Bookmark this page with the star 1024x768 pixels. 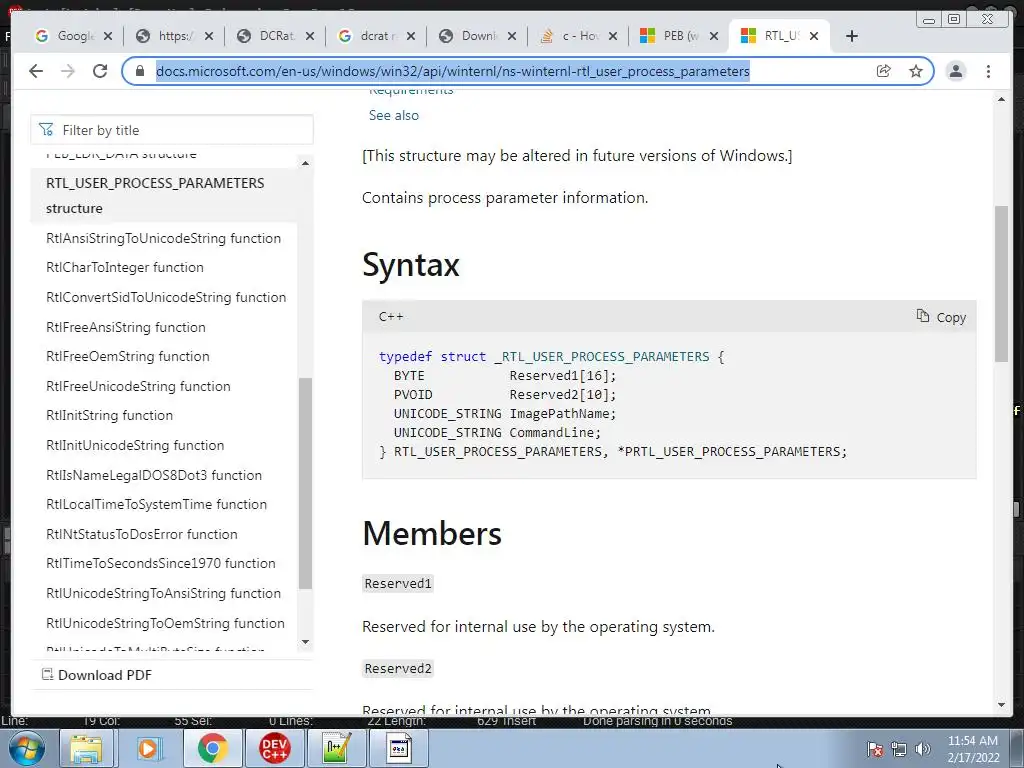tap(916, 71)
